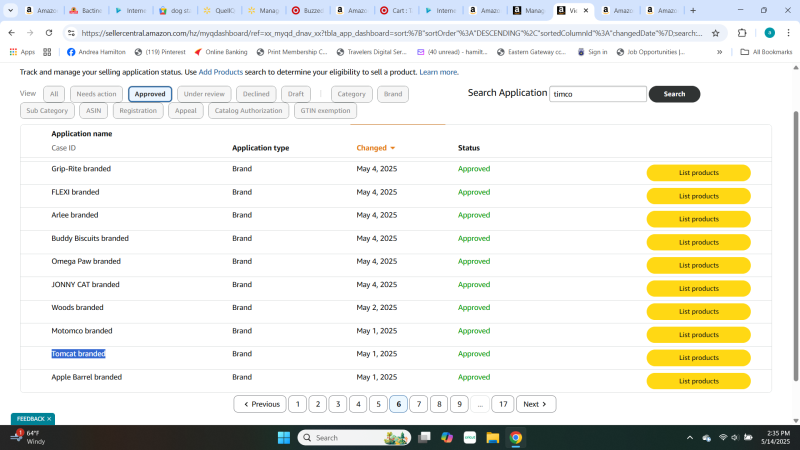Click the browser back arrow
The image size is (800, 450).
(x=12, y=32)
